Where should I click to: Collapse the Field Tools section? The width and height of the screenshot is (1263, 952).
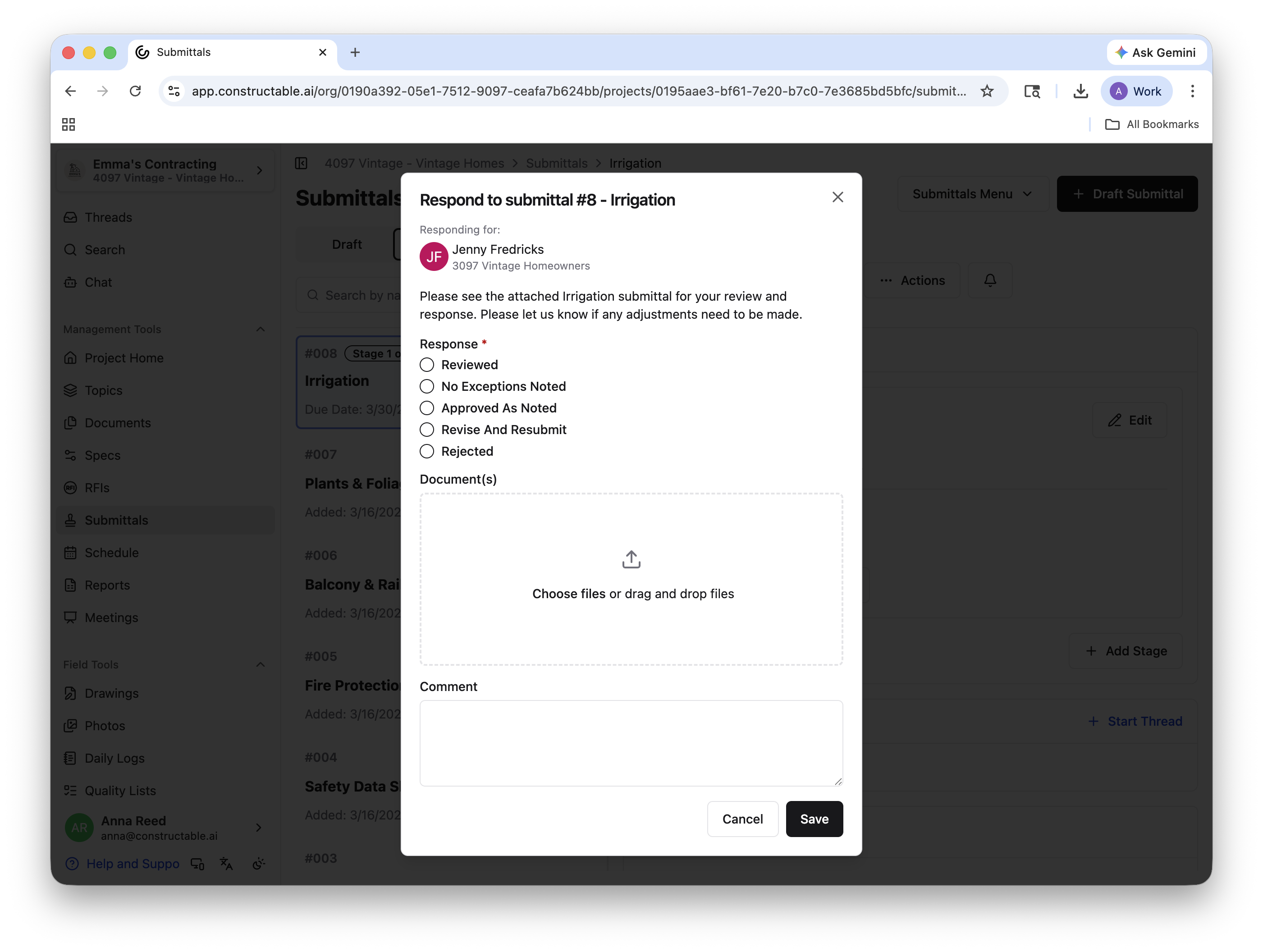coord(261,665)
